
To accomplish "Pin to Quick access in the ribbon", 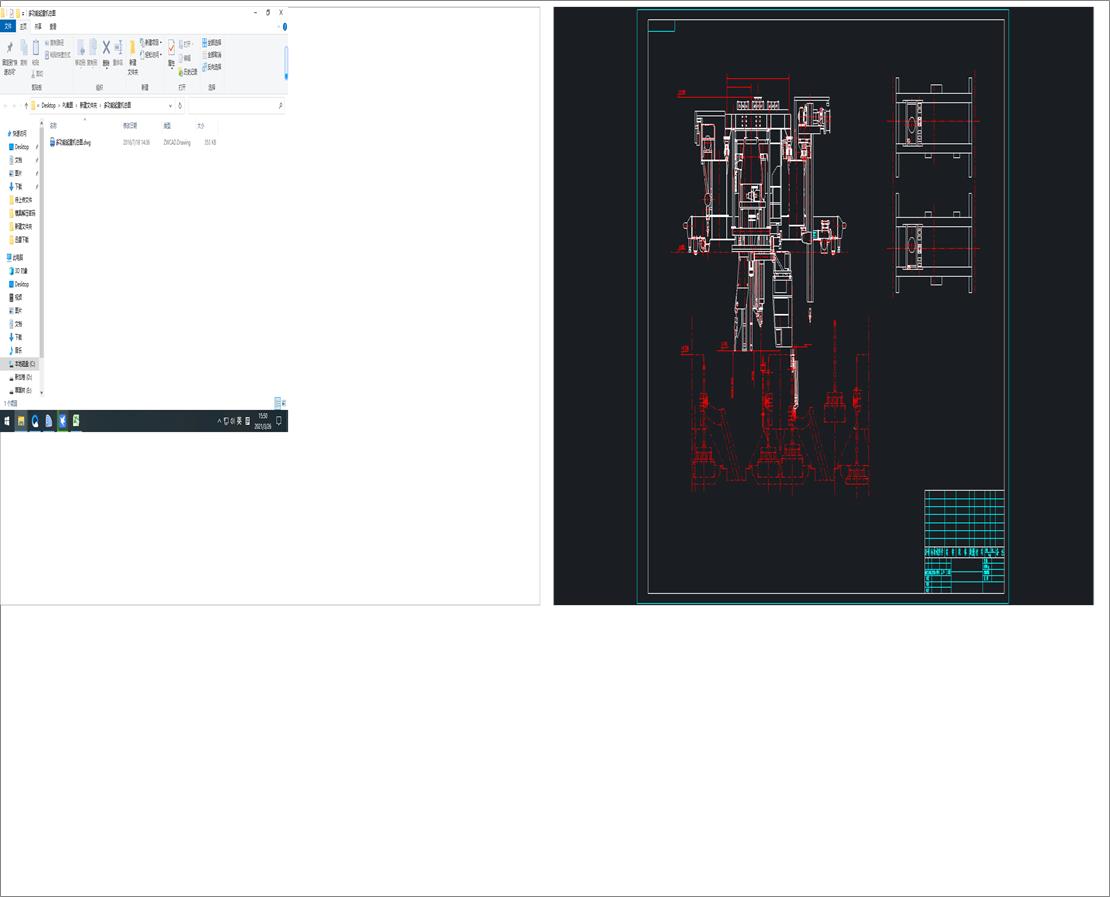I will pos(10,57).
